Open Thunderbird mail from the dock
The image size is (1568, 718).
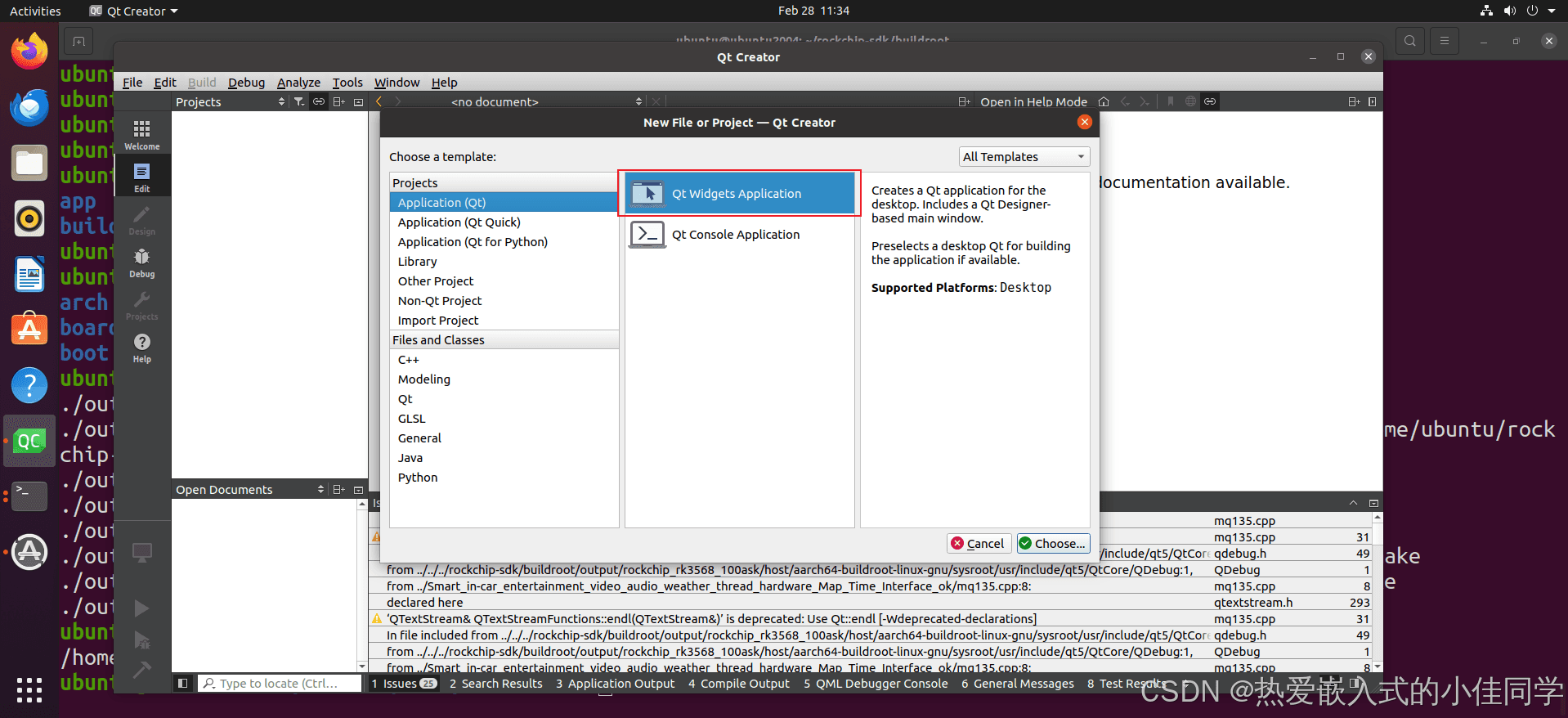(x=29, y=107)
